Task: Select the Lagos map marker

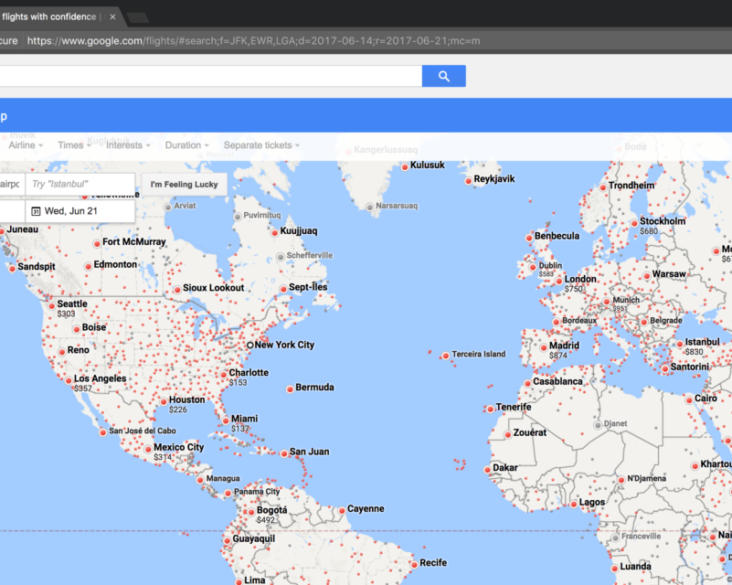Action: click(x=574, y=504)
